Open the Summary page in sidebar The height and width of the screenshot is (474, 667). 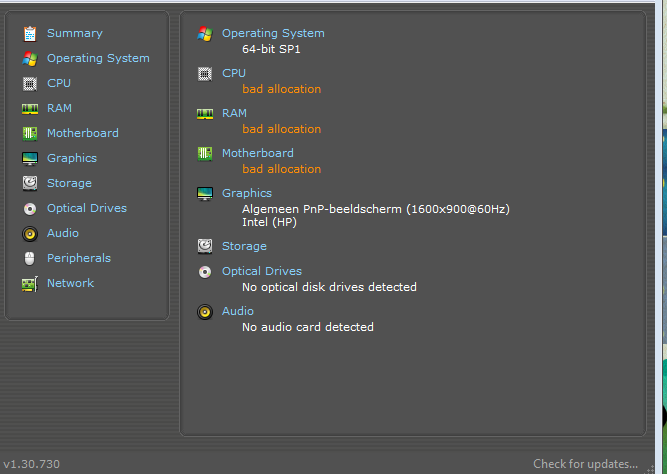pyautogui.click(x=74, y=33)
